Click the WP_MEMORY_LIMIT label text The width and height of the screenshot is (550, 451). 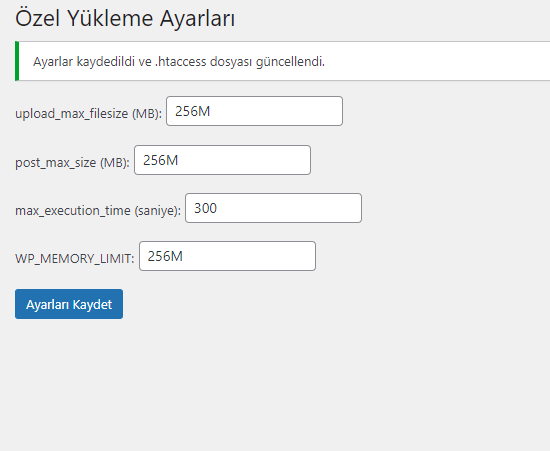(x=75, y=259)
